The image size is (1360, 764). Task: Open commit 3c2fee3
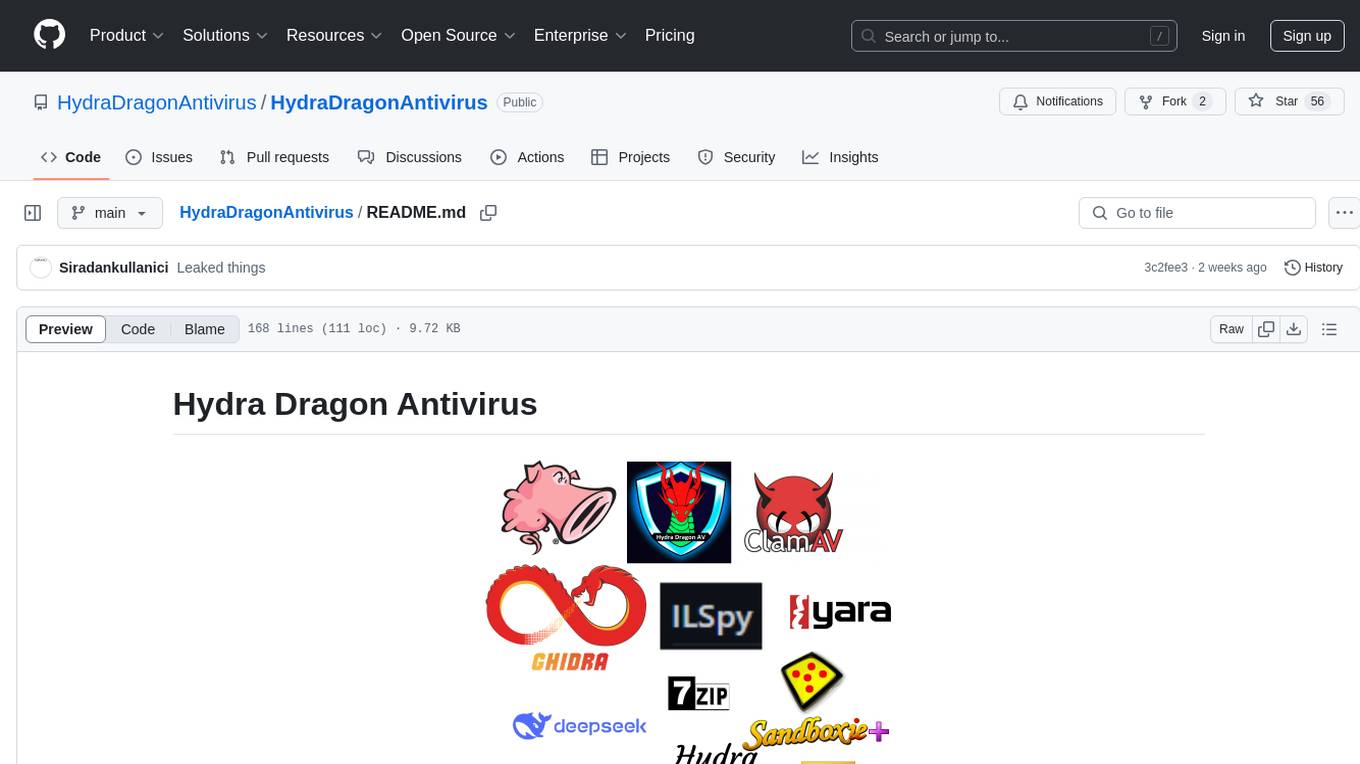click(1166, 268)
